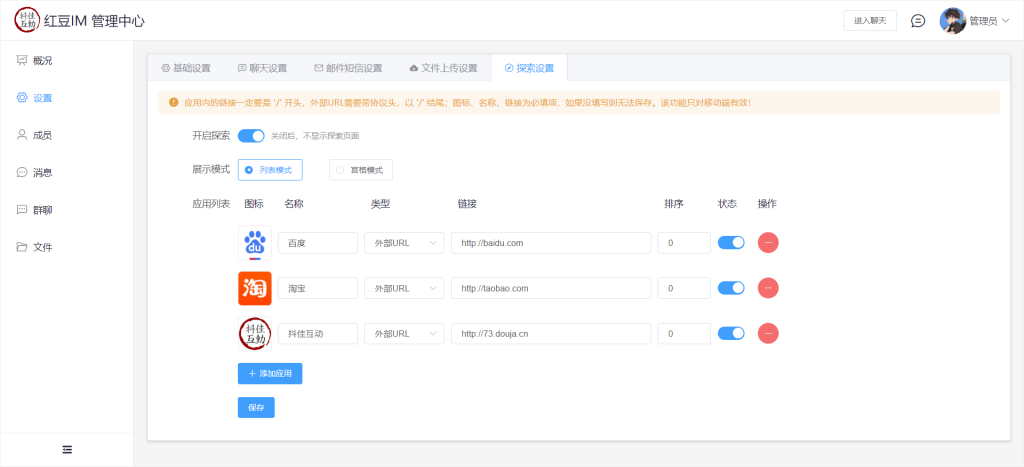Click the 进入聊天 button
1024x467 pixels.
(870, 21)
